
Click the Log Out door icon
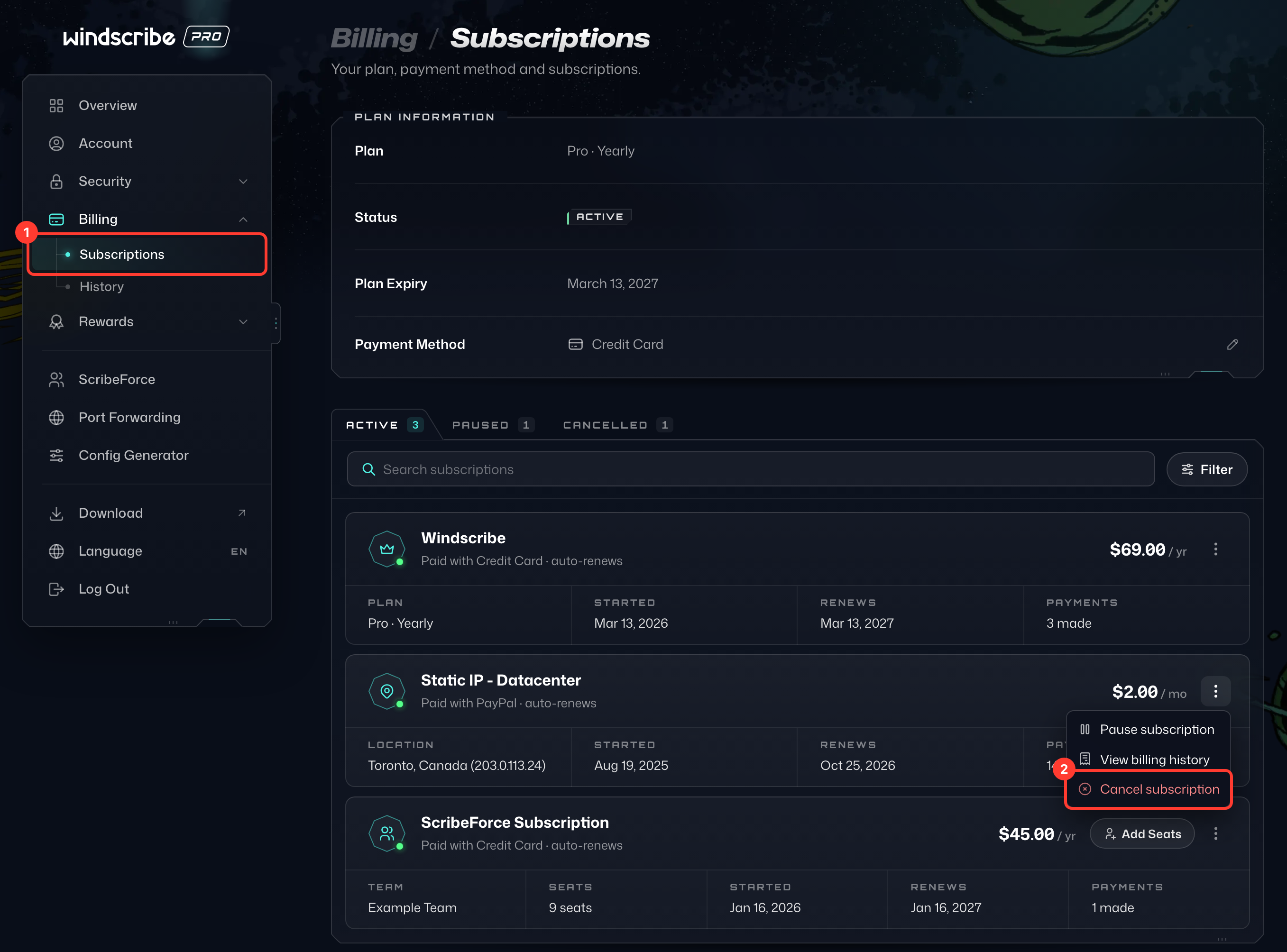click(56, 589)
